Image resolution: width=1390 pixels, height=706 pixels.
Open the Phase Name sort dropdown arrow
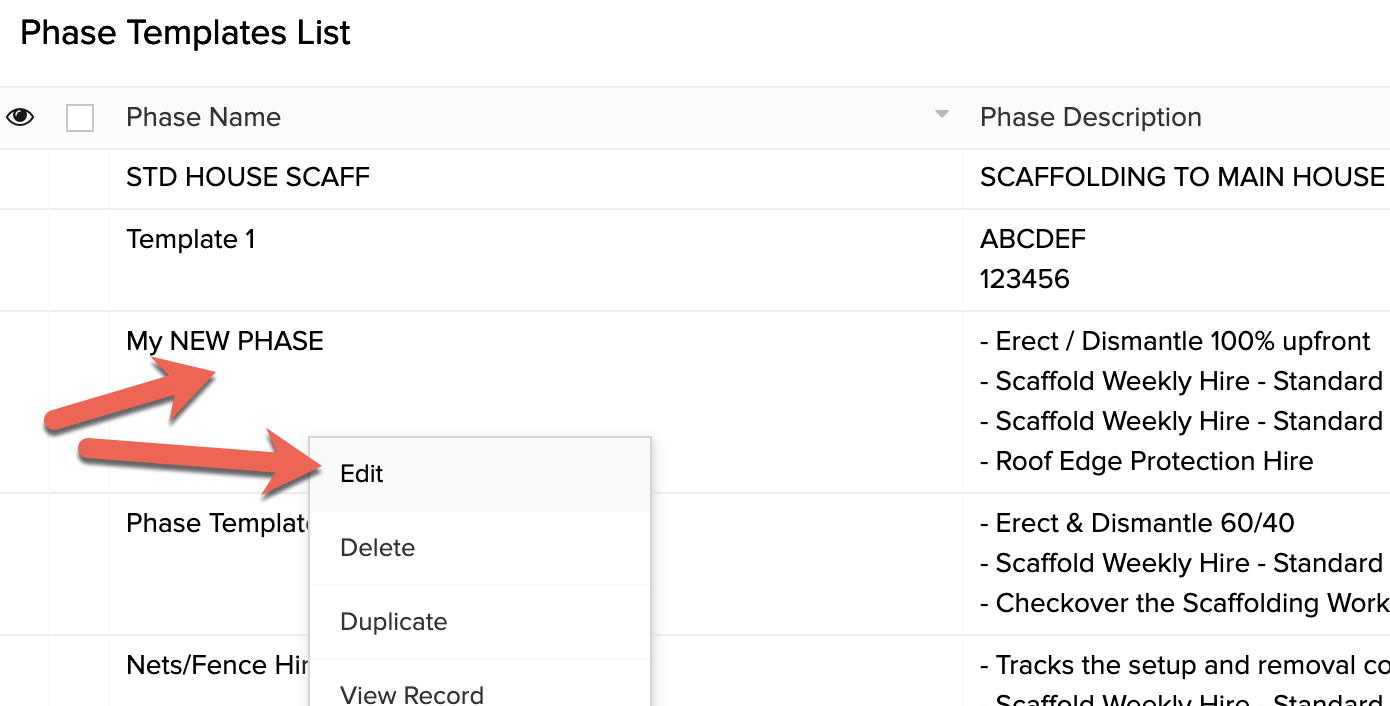[x=941, y=115]
